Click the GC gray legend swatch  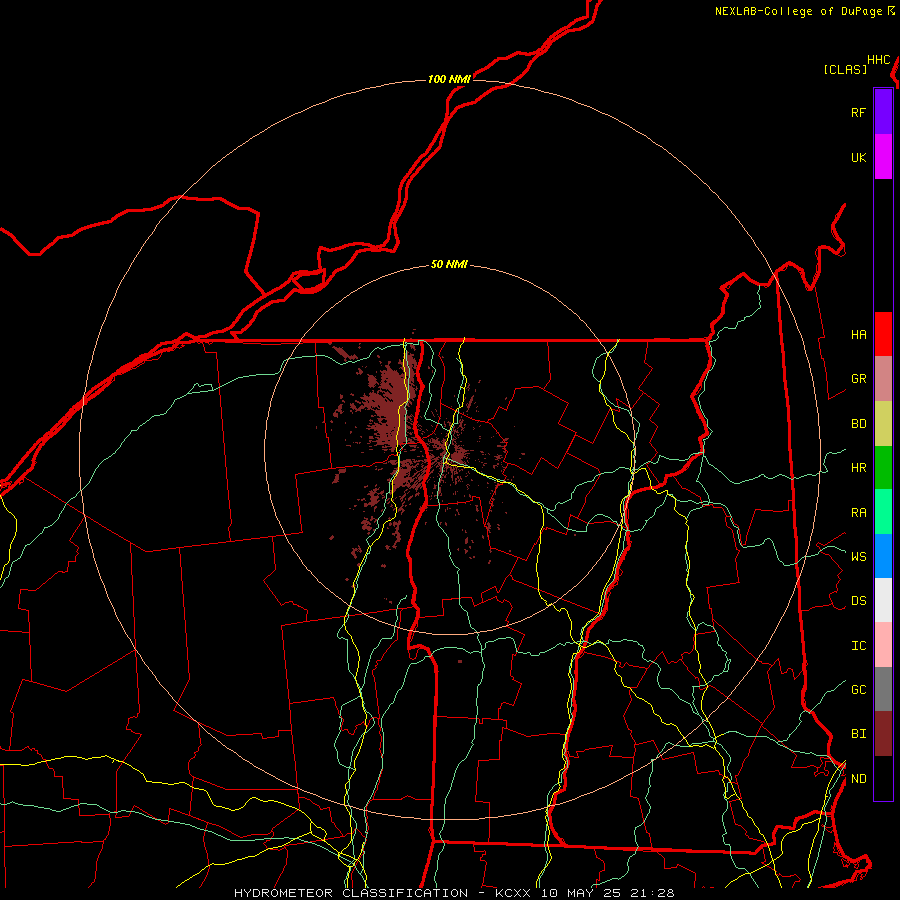point(883,689)
